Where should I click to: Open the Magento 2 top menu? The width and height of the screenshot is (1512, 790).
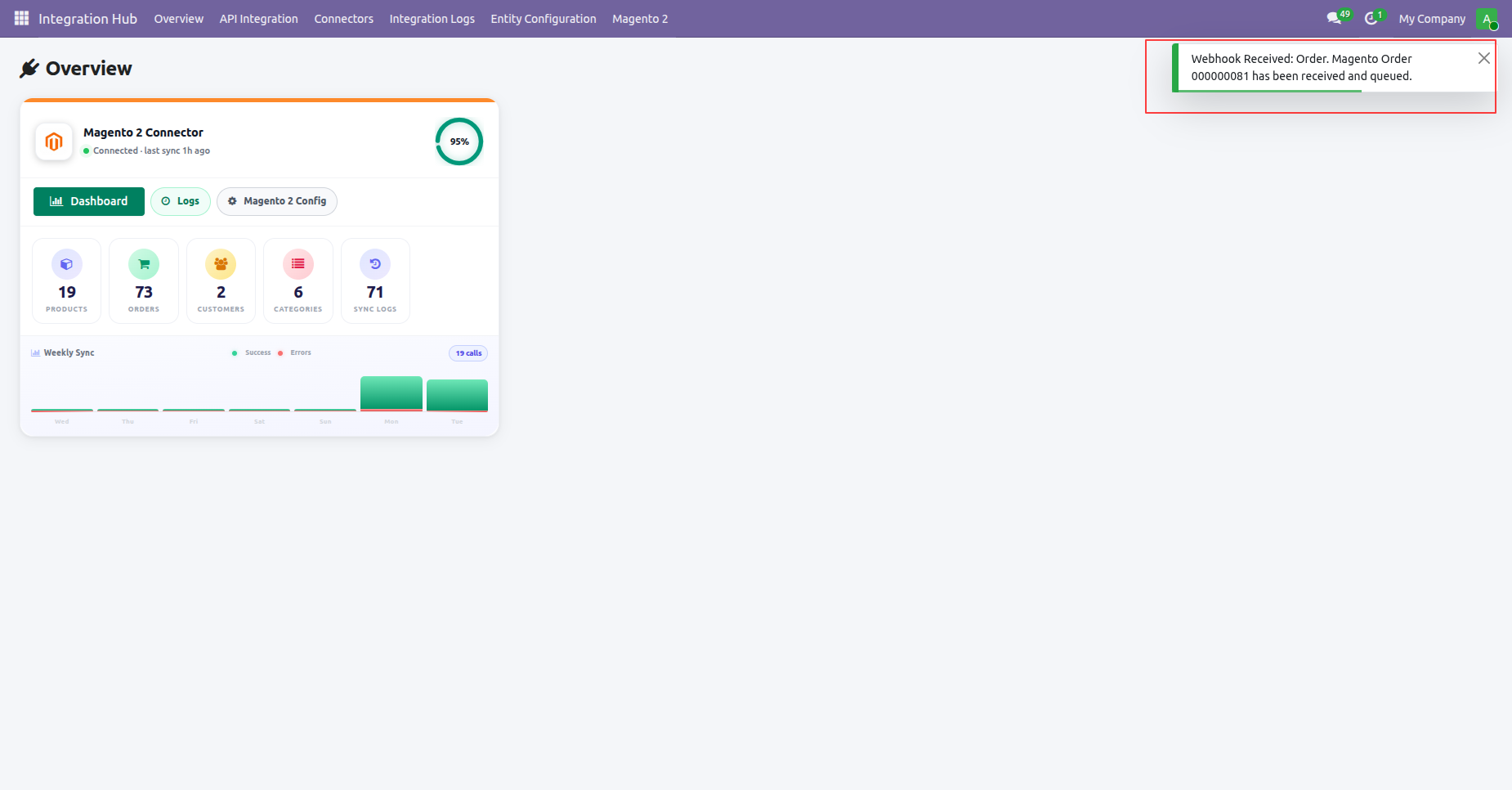[x=640, y=19]
